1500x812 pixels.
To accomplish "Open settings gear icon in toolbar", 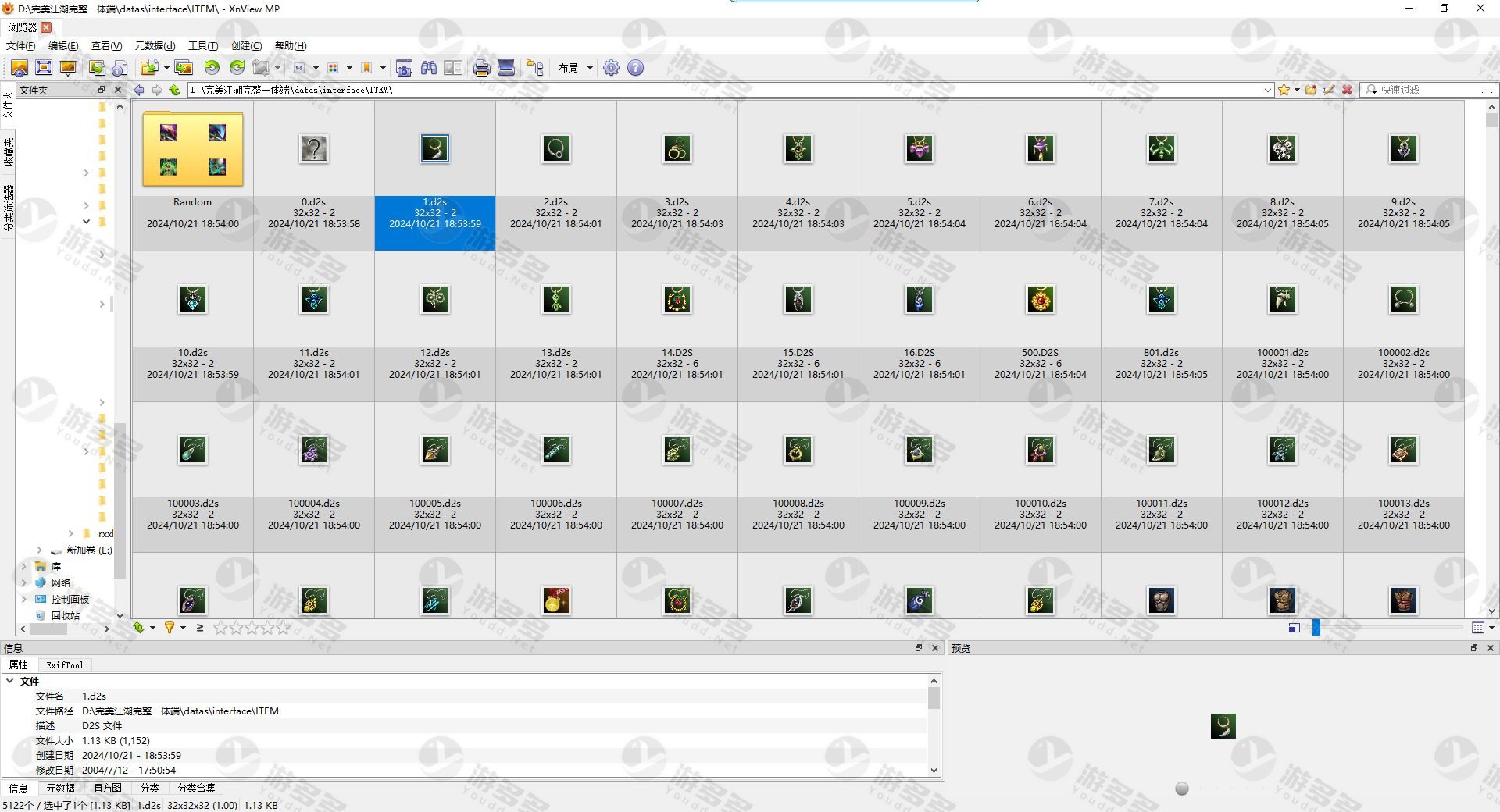I will [611, 68].
